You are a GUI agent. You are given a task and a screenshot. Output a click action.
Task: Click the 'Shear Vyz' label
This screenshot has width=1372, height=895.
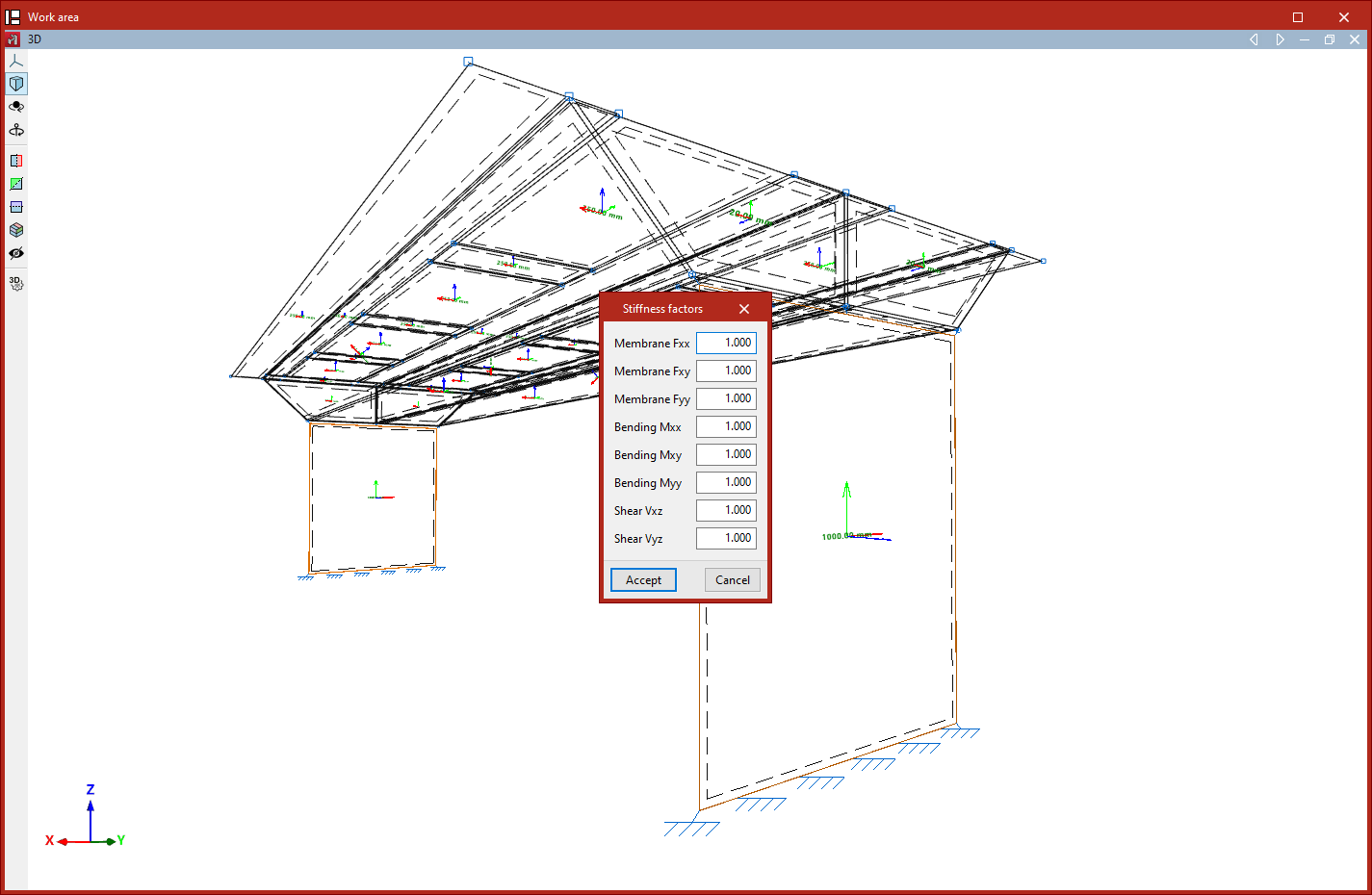point(638,539)
